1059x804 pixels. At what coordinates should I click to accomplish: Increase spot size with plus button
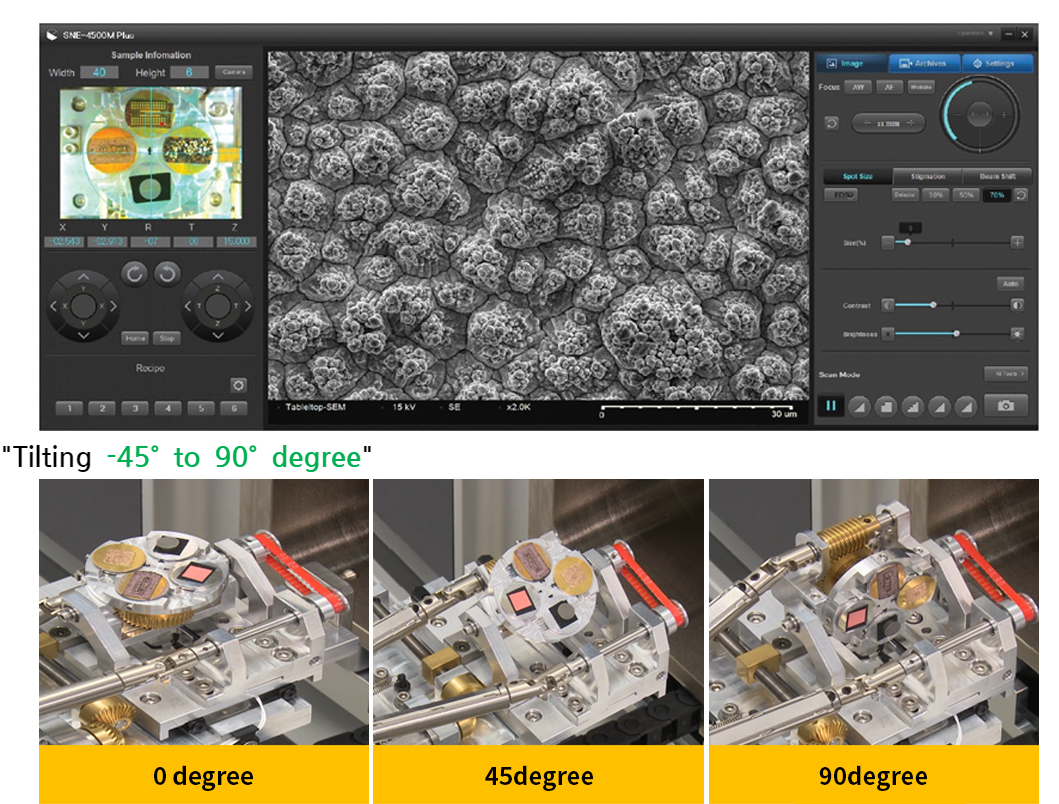(x=1017, y=243)
